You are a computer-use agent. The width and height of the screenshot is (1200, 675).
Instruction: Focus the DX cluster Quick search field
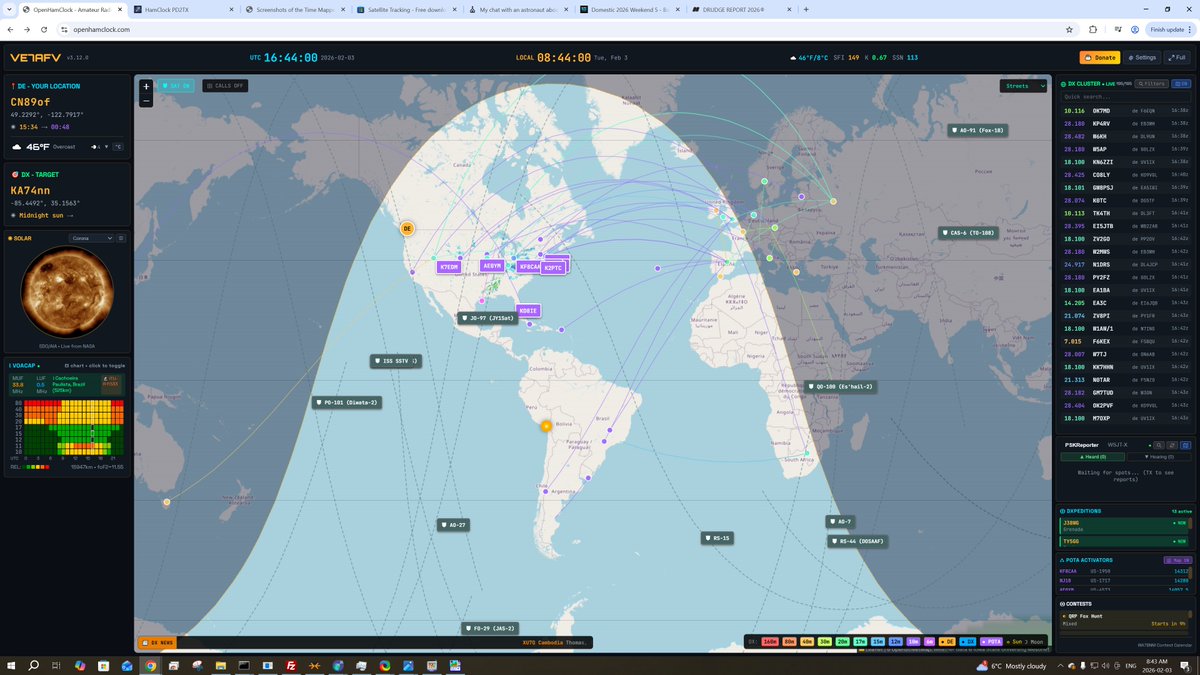(x=1125, y=97)
